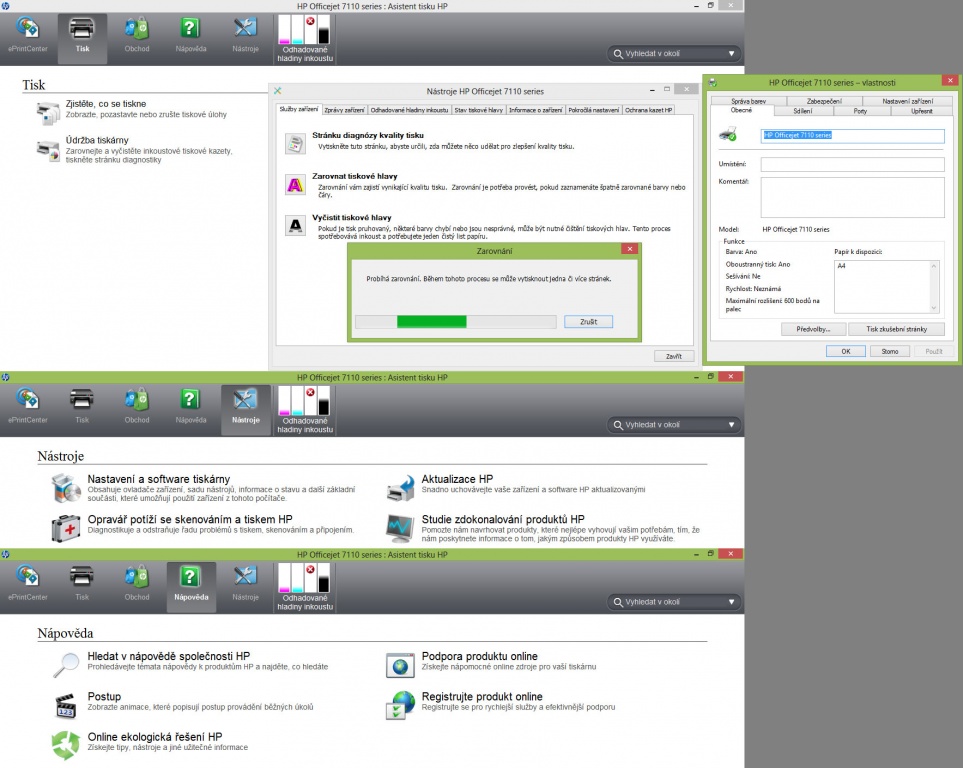Open the Správa barev tab in properties
This screenshot has width=963, height=768.
pyautogui.click(x=748, y=101)
